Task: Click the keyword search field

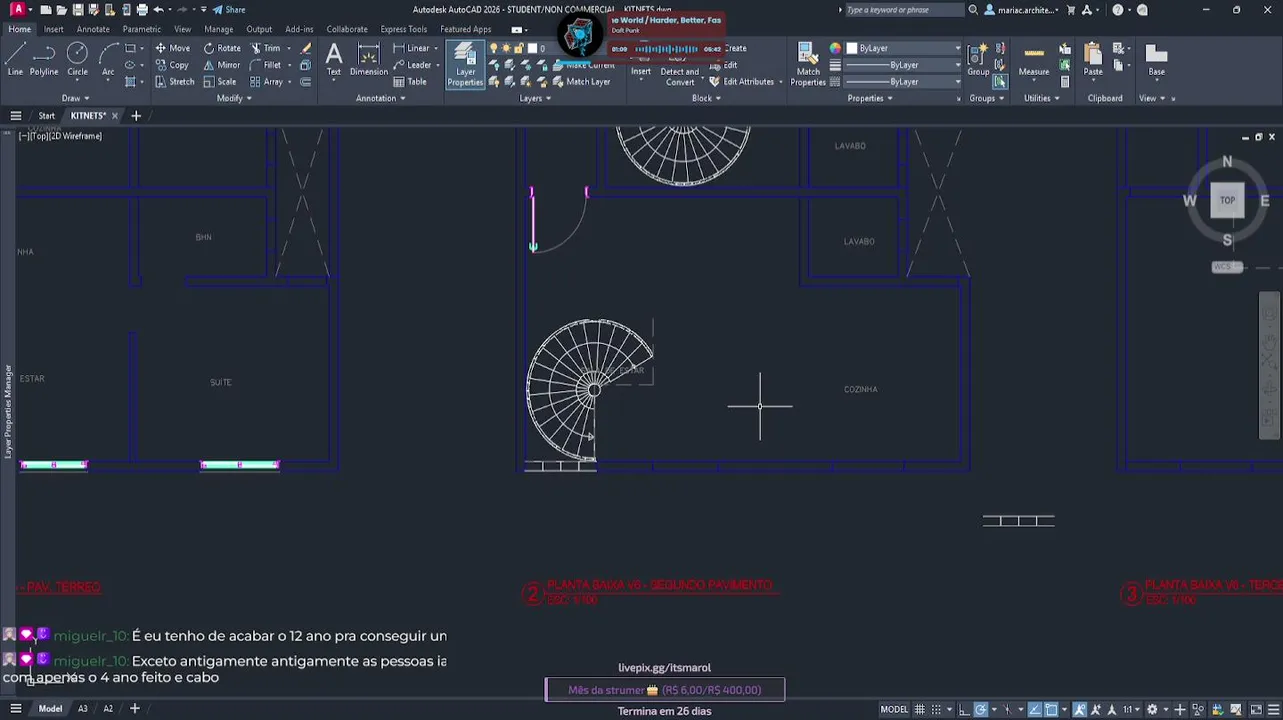Action: point(905,10)
